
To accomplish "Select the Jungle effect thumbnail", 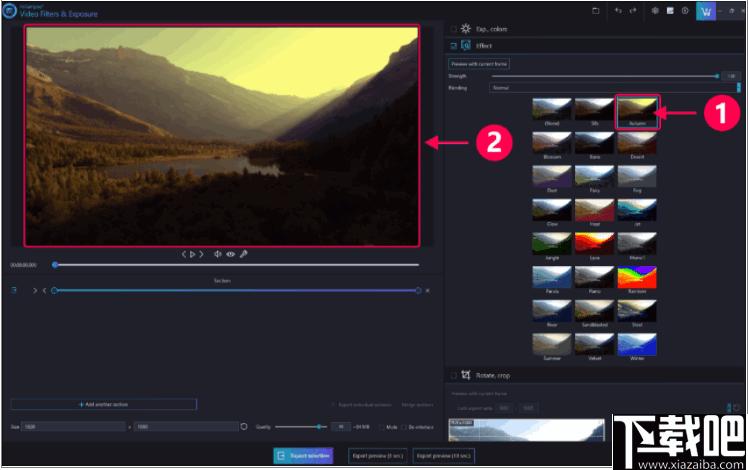I will [552, 246].
